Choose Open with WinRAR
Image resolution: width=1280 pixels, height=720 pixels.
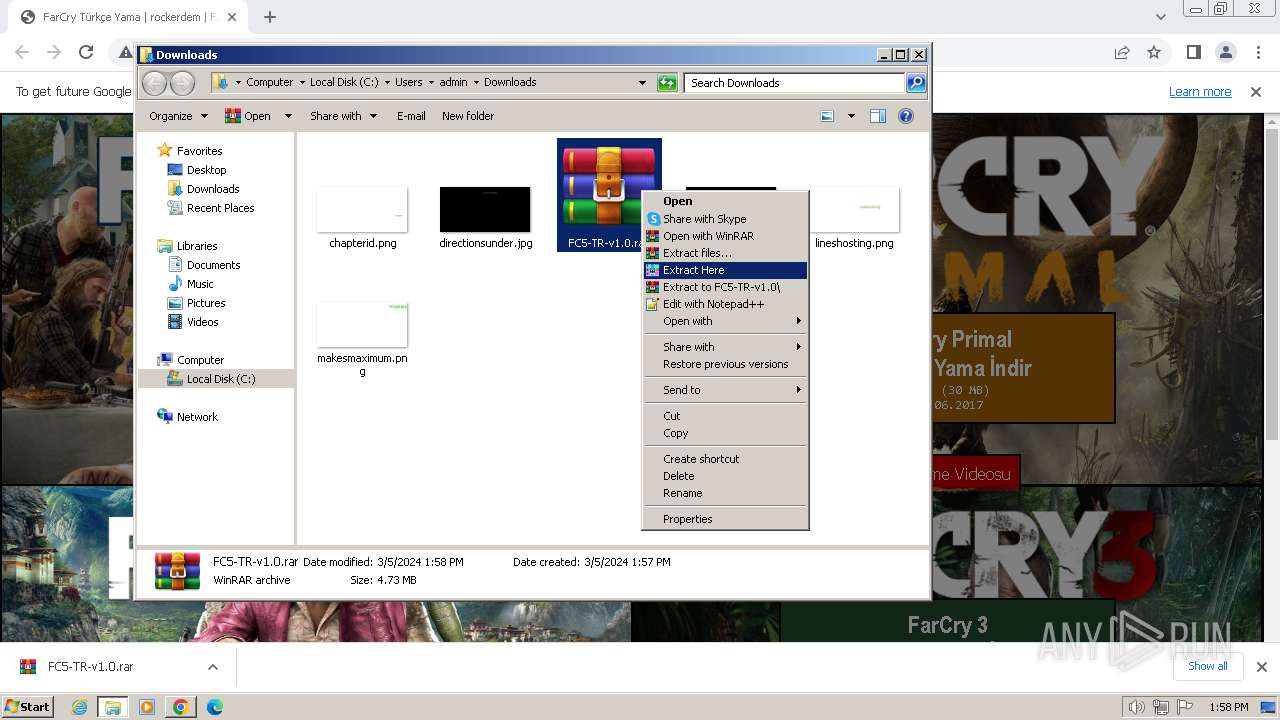pos(725,236)
